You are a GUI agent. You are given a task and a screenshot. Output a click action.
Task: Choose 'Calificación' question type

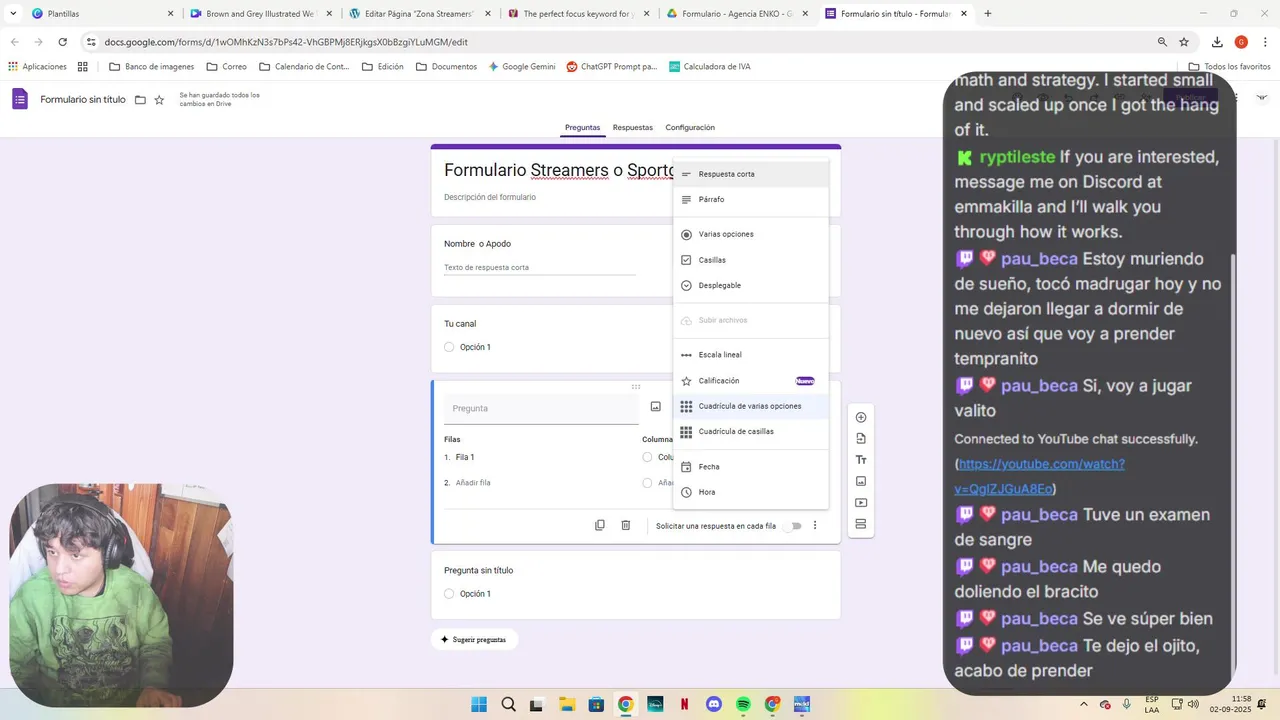751,381
